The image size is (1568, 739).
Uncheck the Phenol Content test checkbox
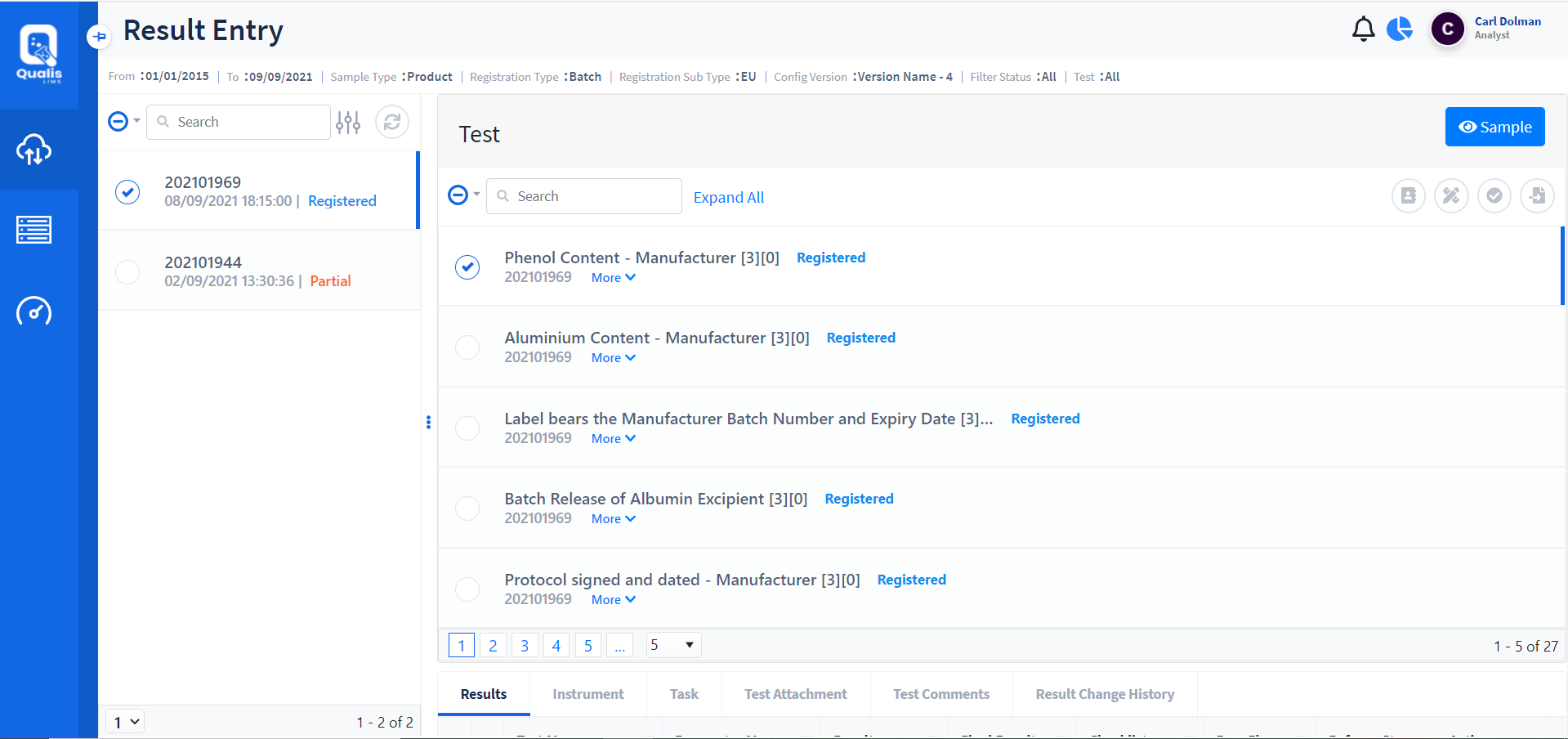(467, 267)
